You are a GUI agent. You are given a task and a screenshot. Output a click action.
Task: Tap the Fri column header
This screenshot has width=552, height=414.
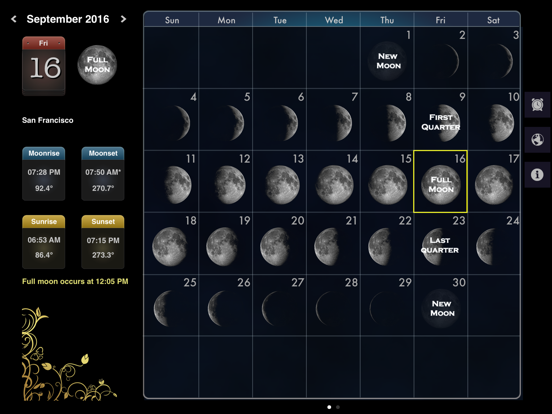441,20
